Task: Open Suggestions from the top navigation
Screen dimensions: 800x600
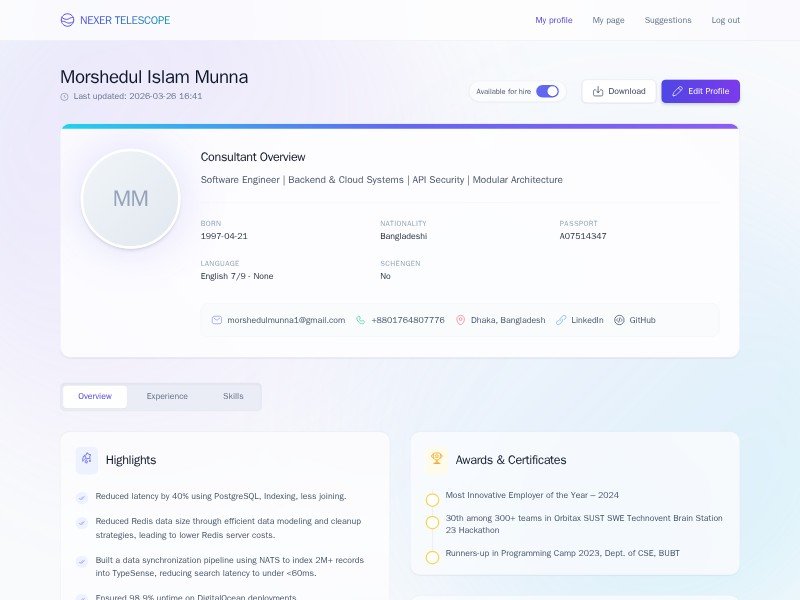Action: 667,20
